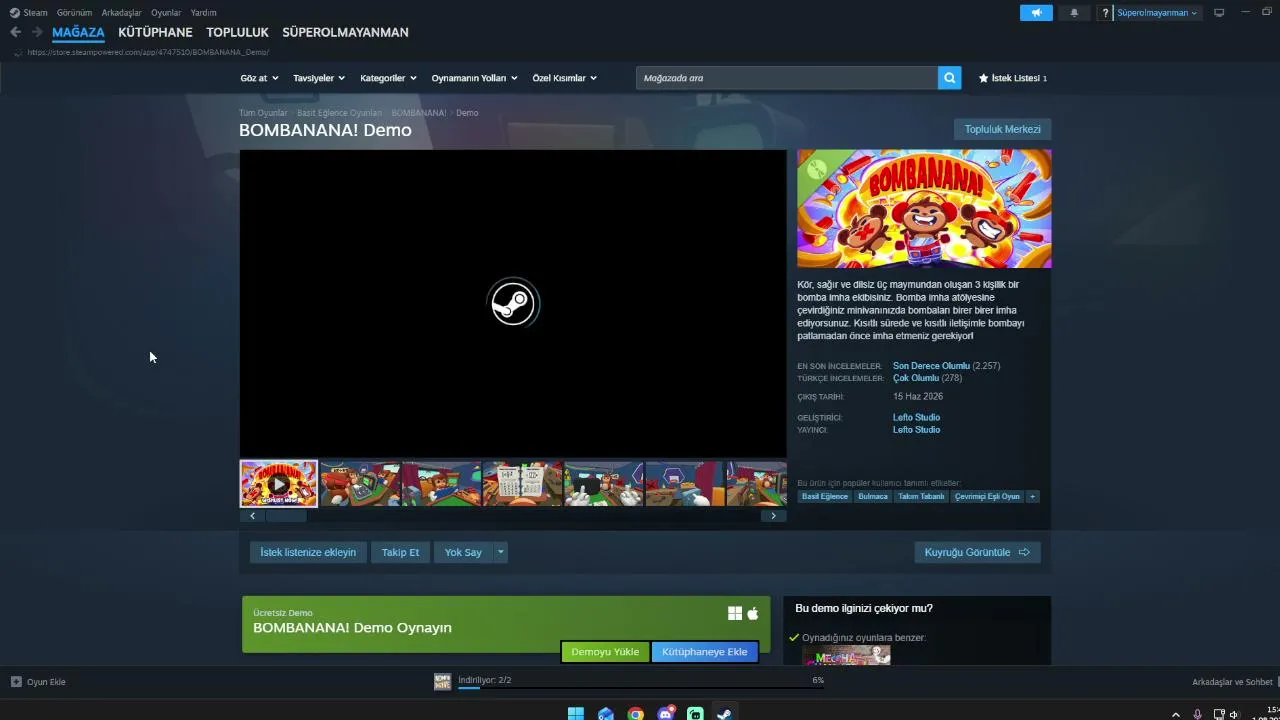Click the Steam loading logo in player
The image size is (1280, 720).
click(x=513, y=304)
